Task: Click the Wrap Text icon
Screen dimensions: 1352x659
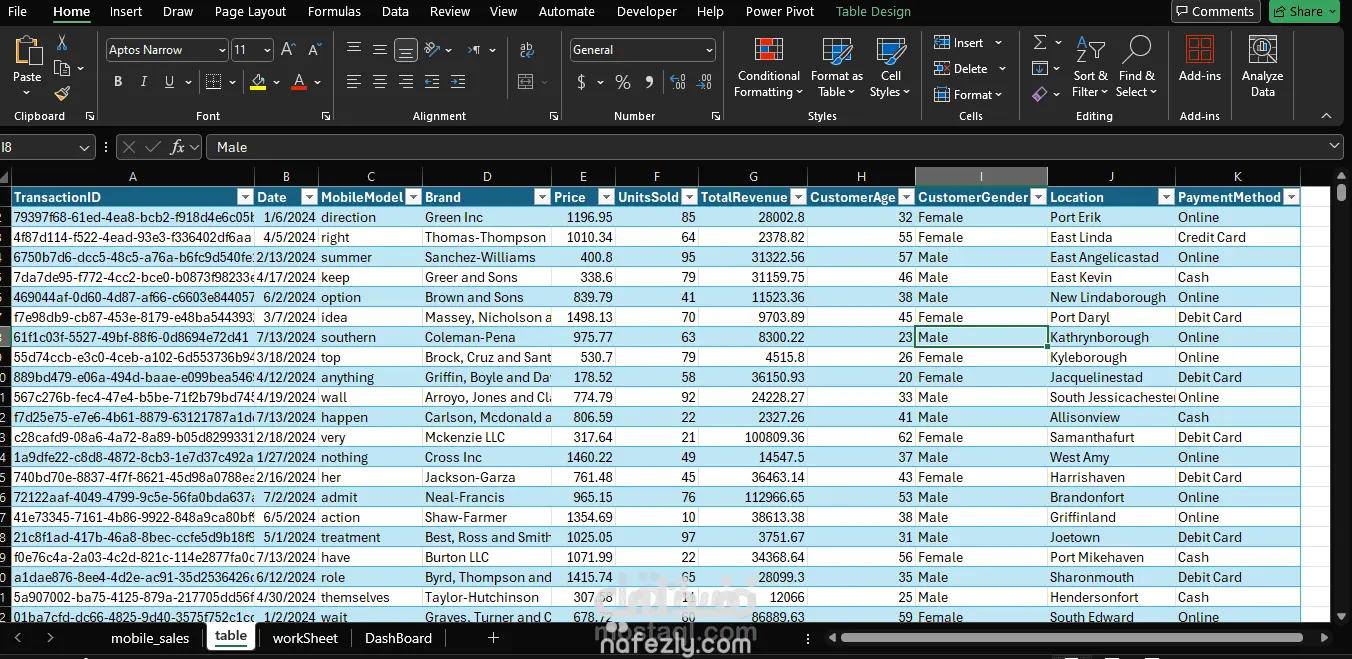Action: point(525,49)
